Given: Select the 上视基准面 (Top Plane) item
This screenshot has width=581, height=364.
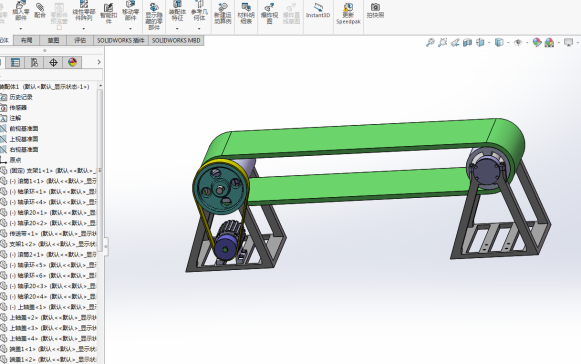Looking at the screenshot, I should pyautogui.click(x=24, y=139).
